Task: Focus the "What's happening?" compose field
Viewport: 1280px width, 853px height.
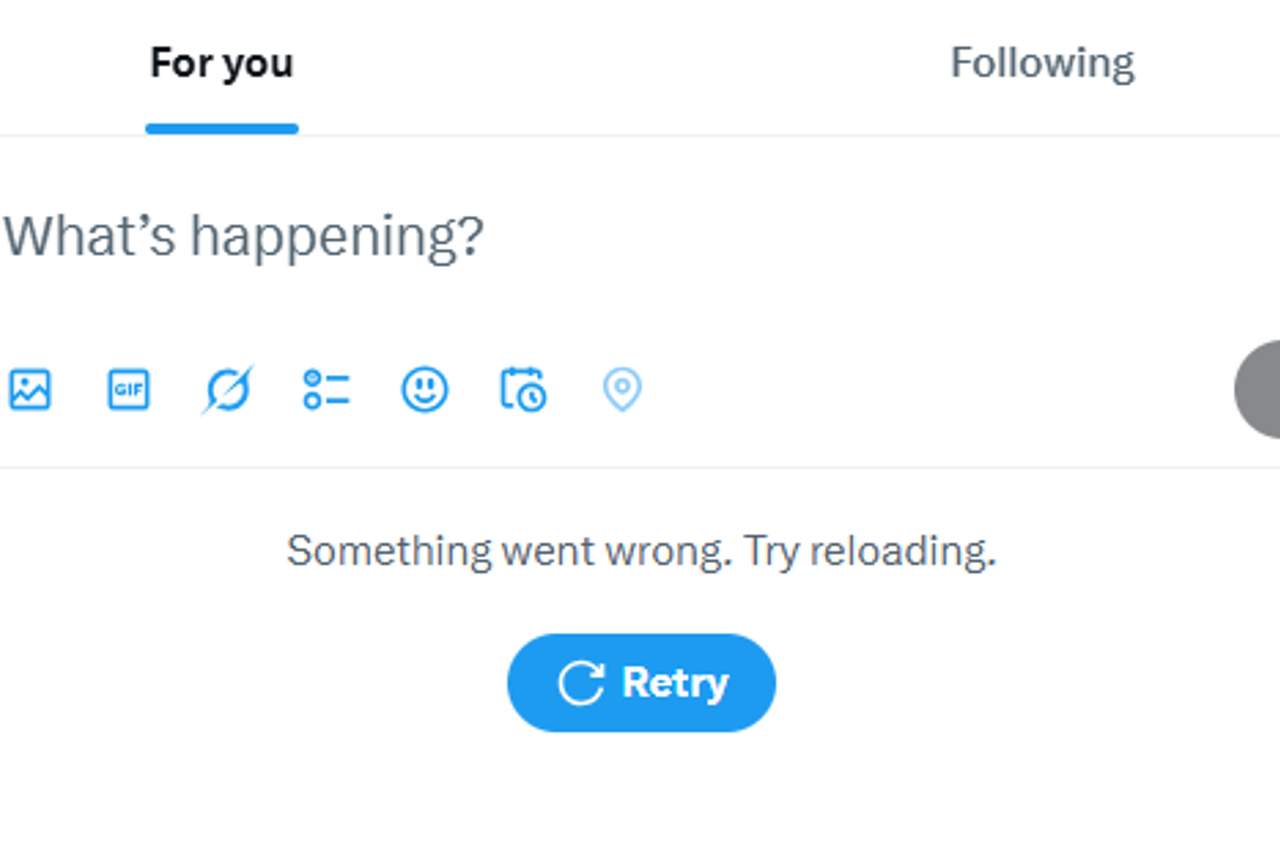Action: pos(400,237)
